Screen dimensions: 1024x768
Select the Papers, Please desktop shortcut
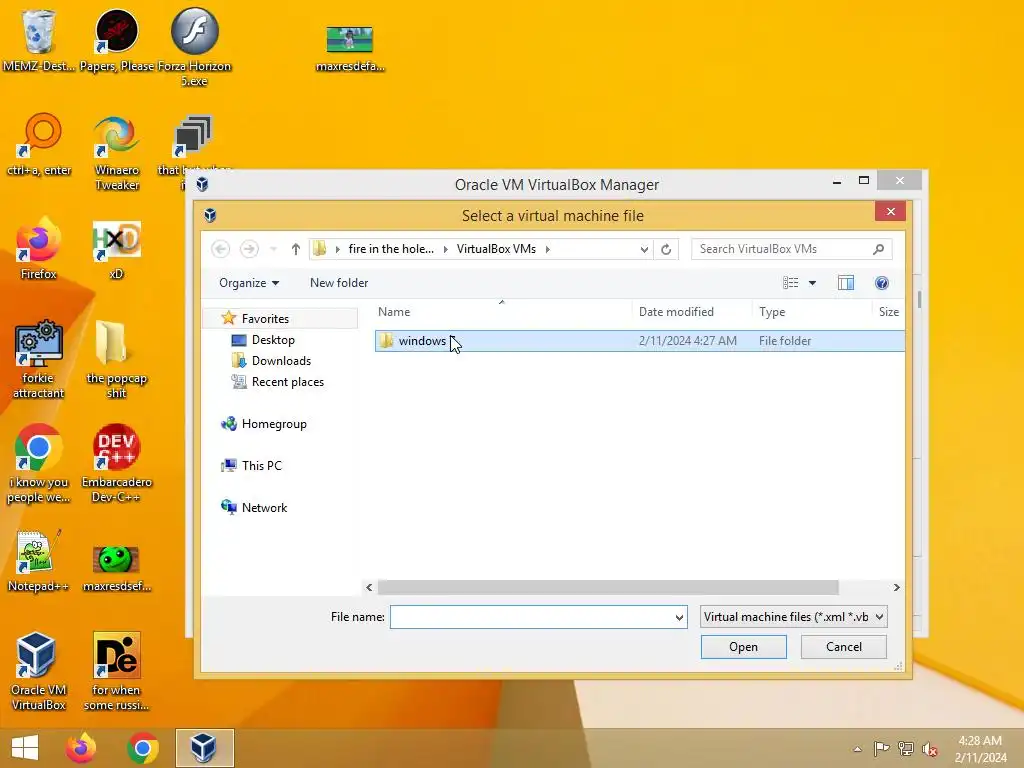point(117,39)
